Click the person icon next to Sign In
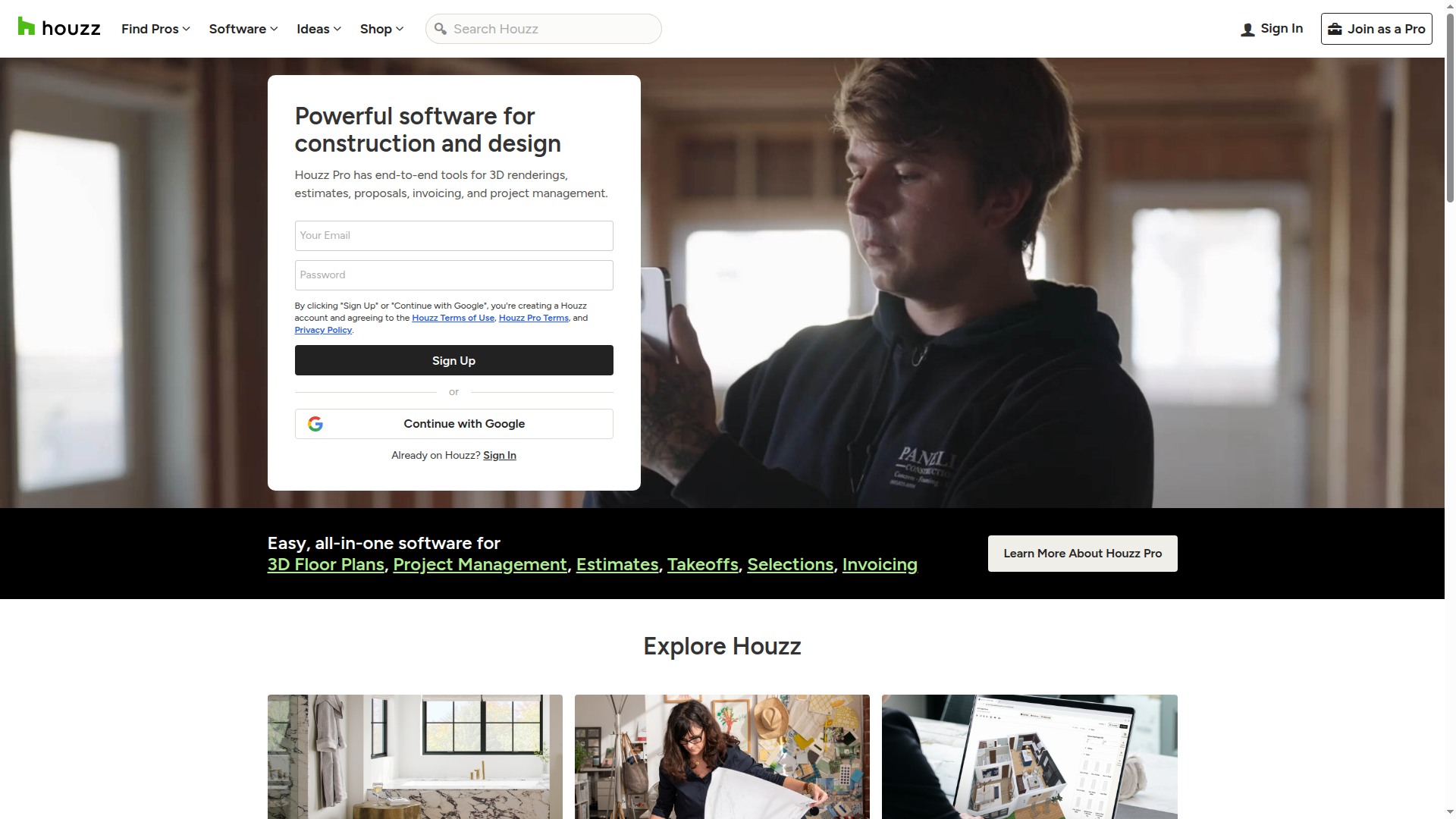Viewport: 1456px width, 819px height. click(x=1247, y=29)
